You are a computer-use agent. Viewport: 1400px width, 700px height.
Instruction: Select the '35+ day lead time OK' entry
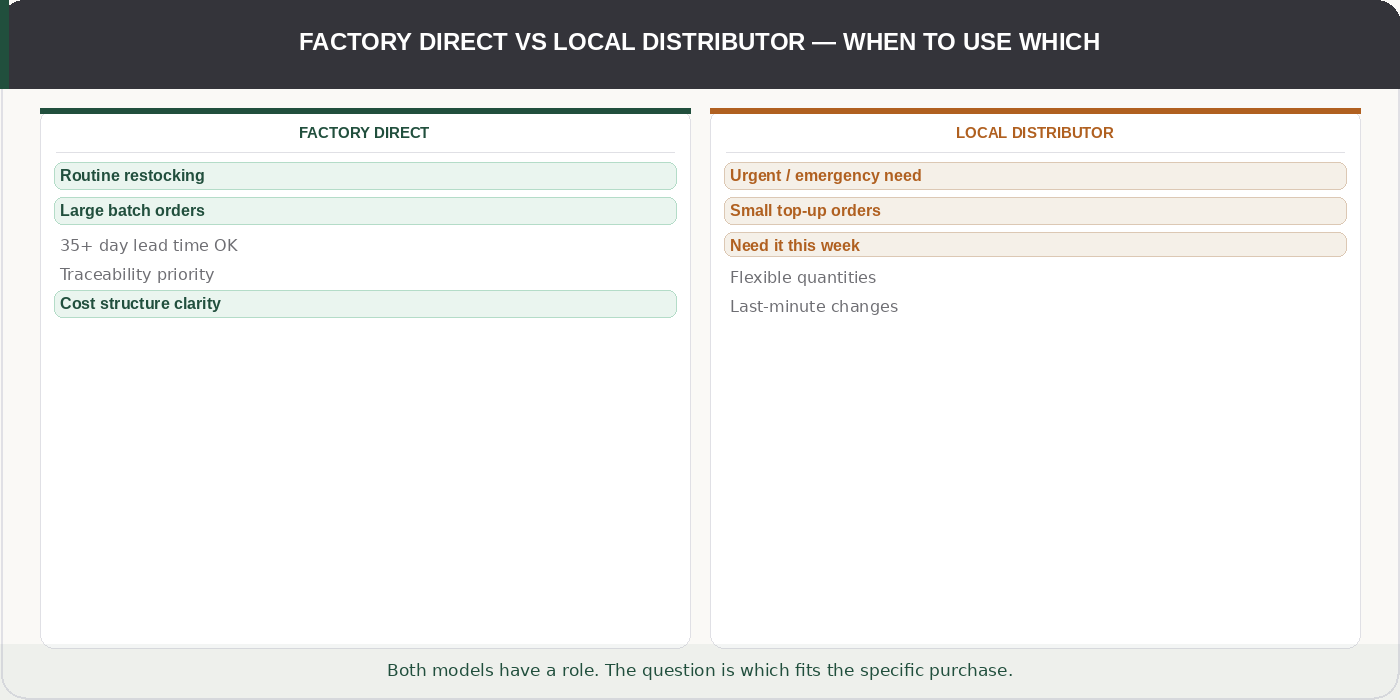coord(150,245)
